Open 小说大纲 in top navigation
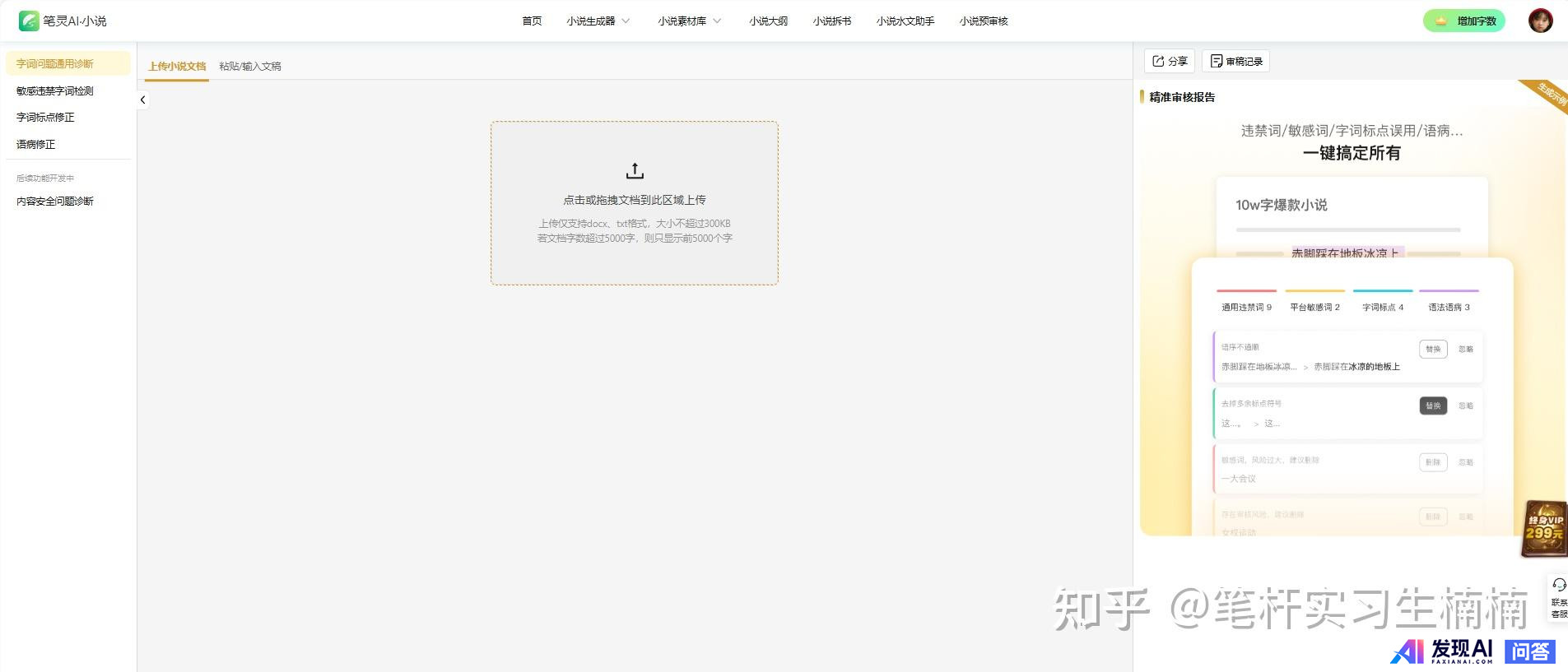This screenshot has height=672, width=1568. tap(768, 21)
